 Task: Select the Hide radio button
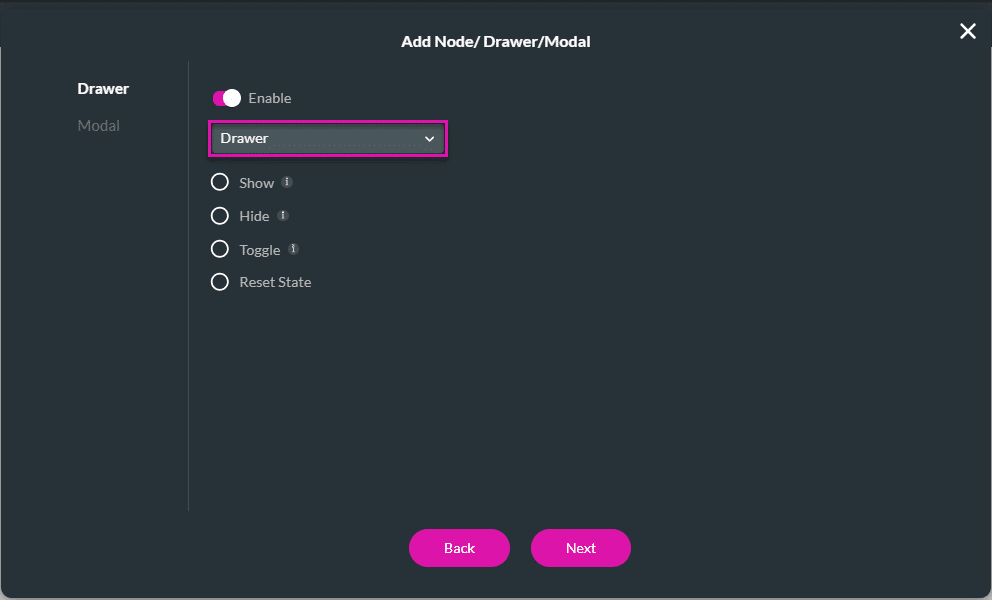pos(220,215)
